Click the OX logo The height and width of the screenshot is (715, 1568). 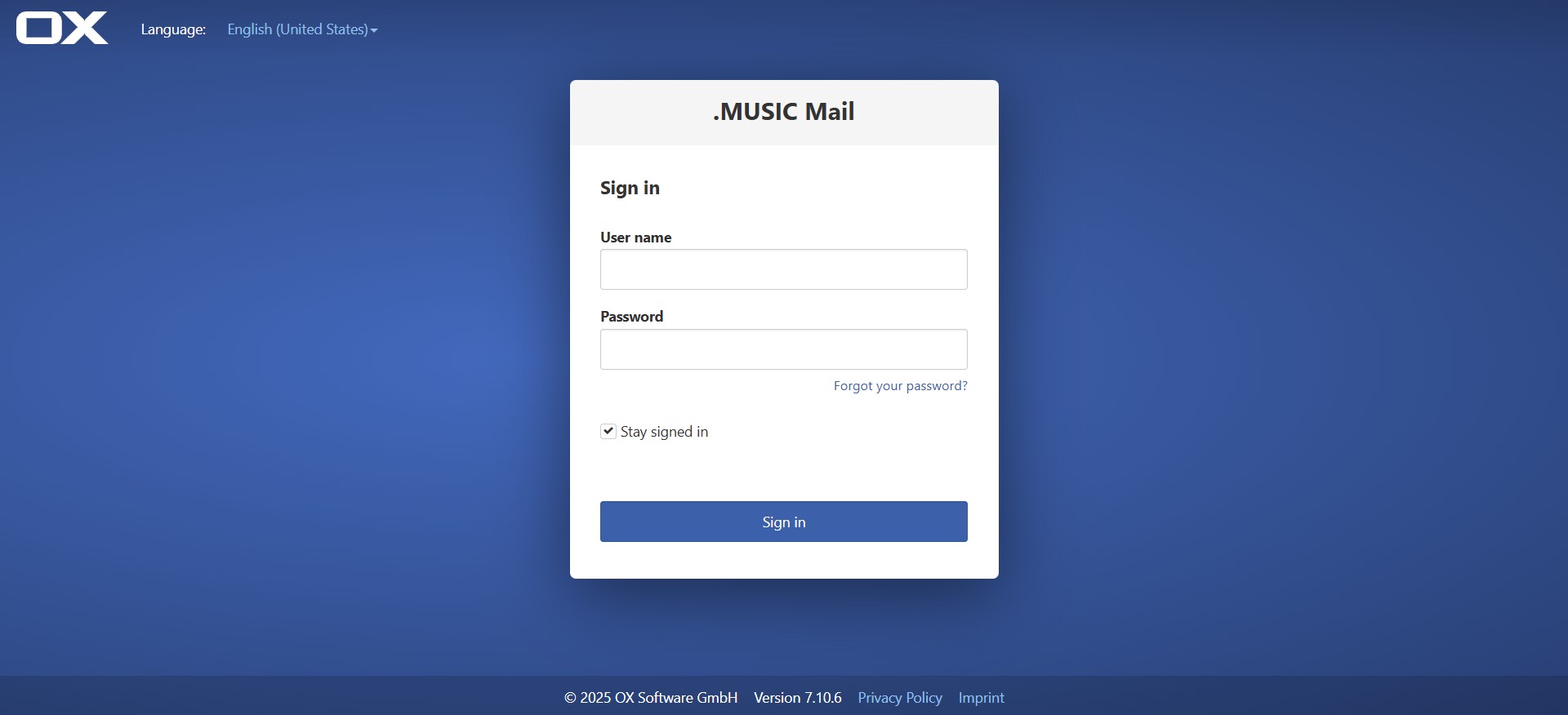(x=62, y=29)
